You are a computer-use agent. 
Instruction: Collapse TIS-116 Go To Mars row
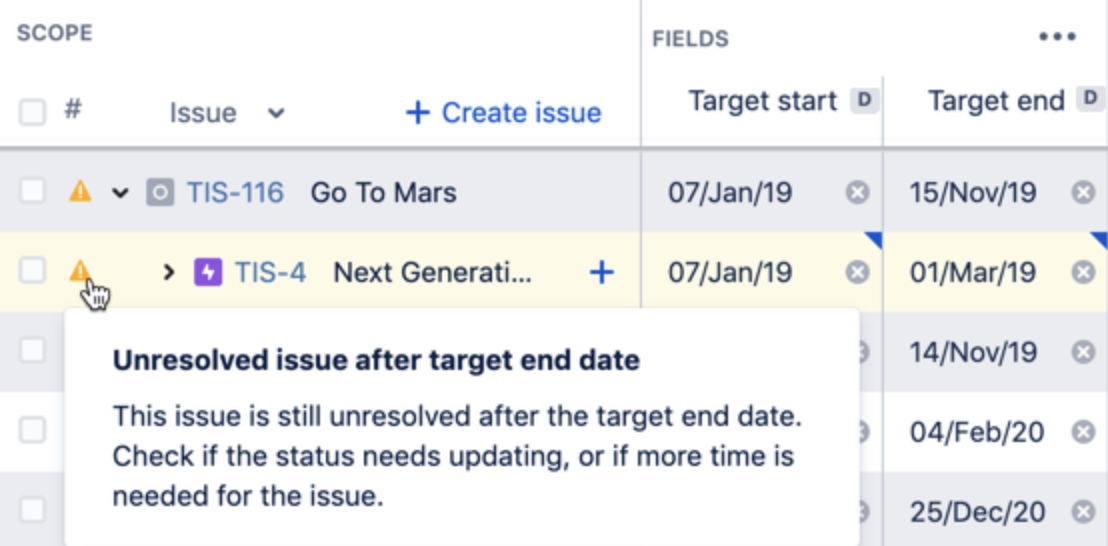pyautogui.click(x=121, y=192)
